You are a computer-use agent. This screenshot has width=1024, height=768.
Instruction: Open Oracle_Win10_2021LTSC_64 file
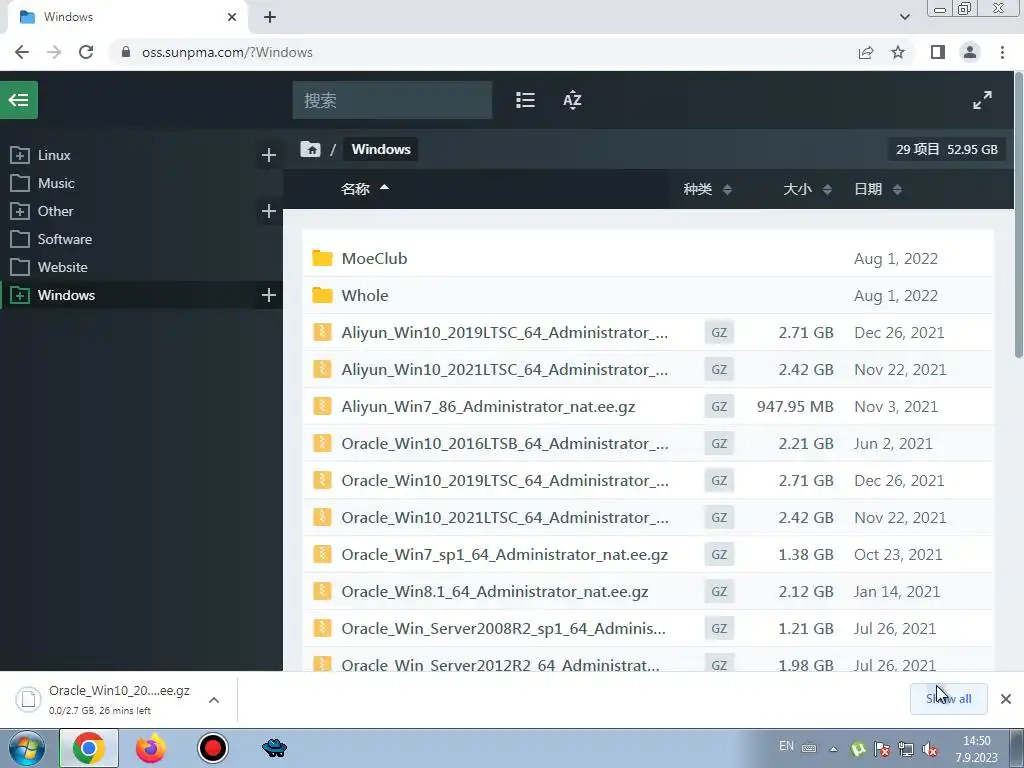click(504, 517)
